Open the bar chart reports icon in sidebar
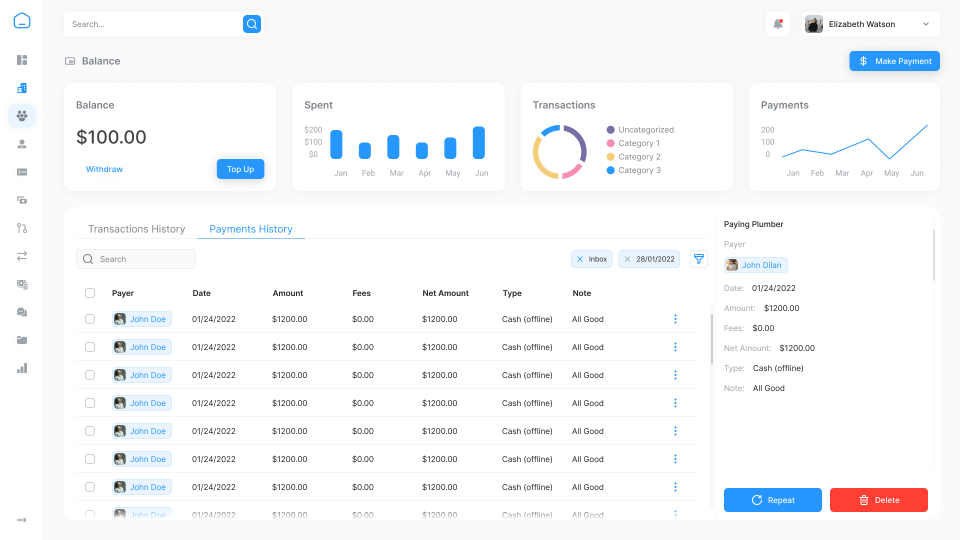Viewport: 960px width, 540px height. (x=22, y=368)
